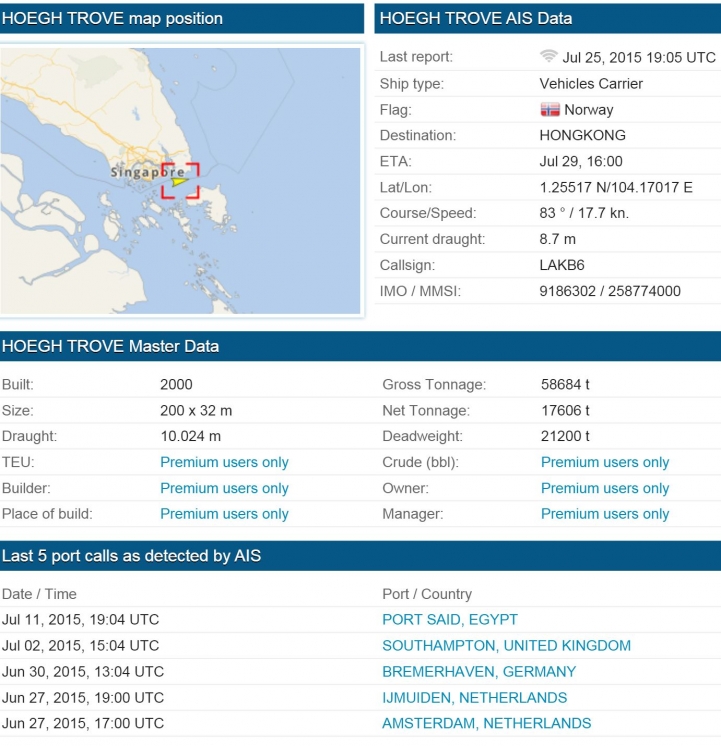Select ship type value Vehicles Carrier
Screen dimensions: 721x746
click(591, 84)
